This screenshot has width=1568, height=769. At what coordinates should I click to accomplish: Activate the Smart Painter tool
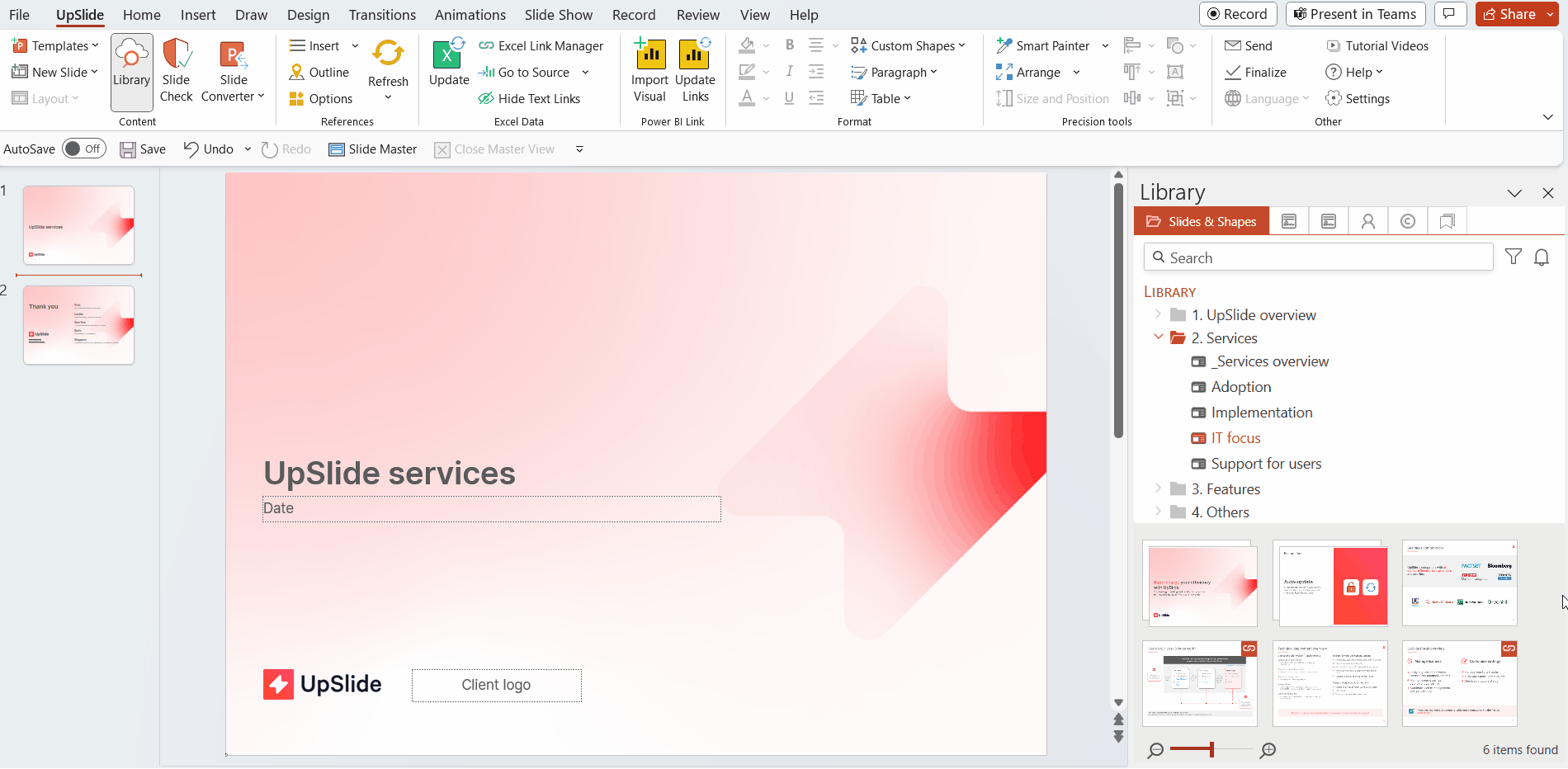(1043, 46)
